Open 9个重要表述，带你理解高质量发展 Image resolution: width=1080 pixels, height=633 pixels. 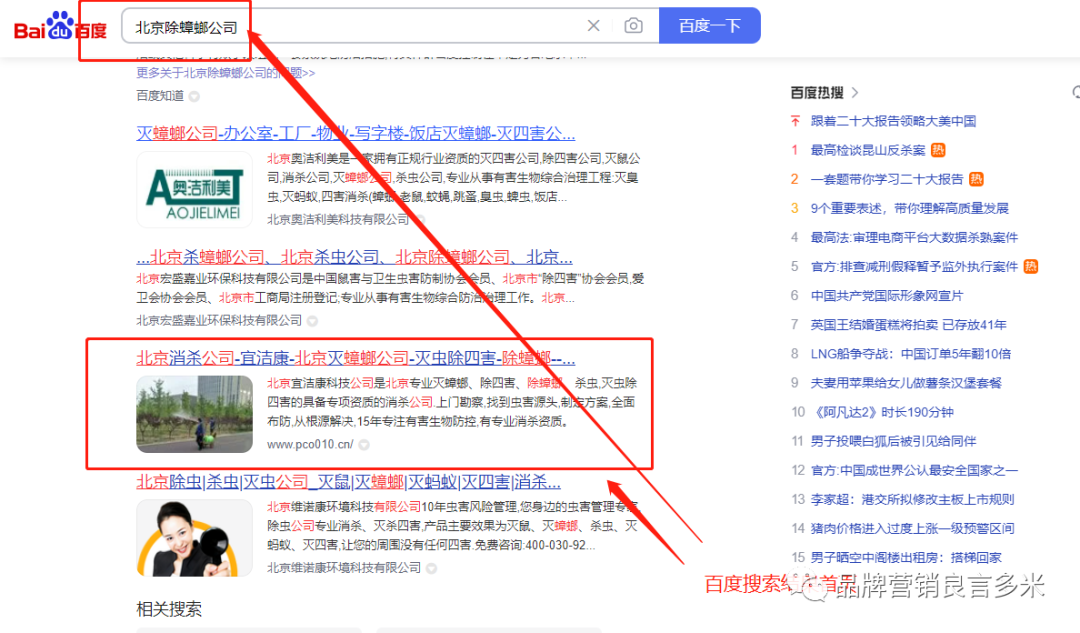tap(909, 208)
